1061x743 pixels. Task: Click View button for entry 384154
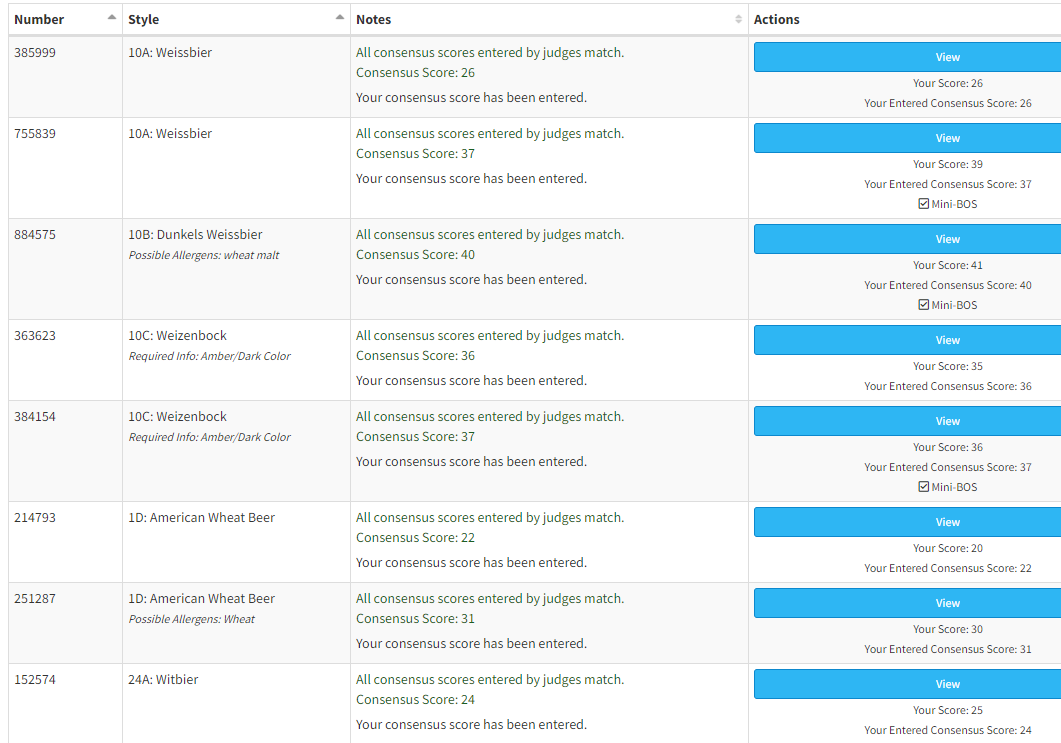click(947, 421)
